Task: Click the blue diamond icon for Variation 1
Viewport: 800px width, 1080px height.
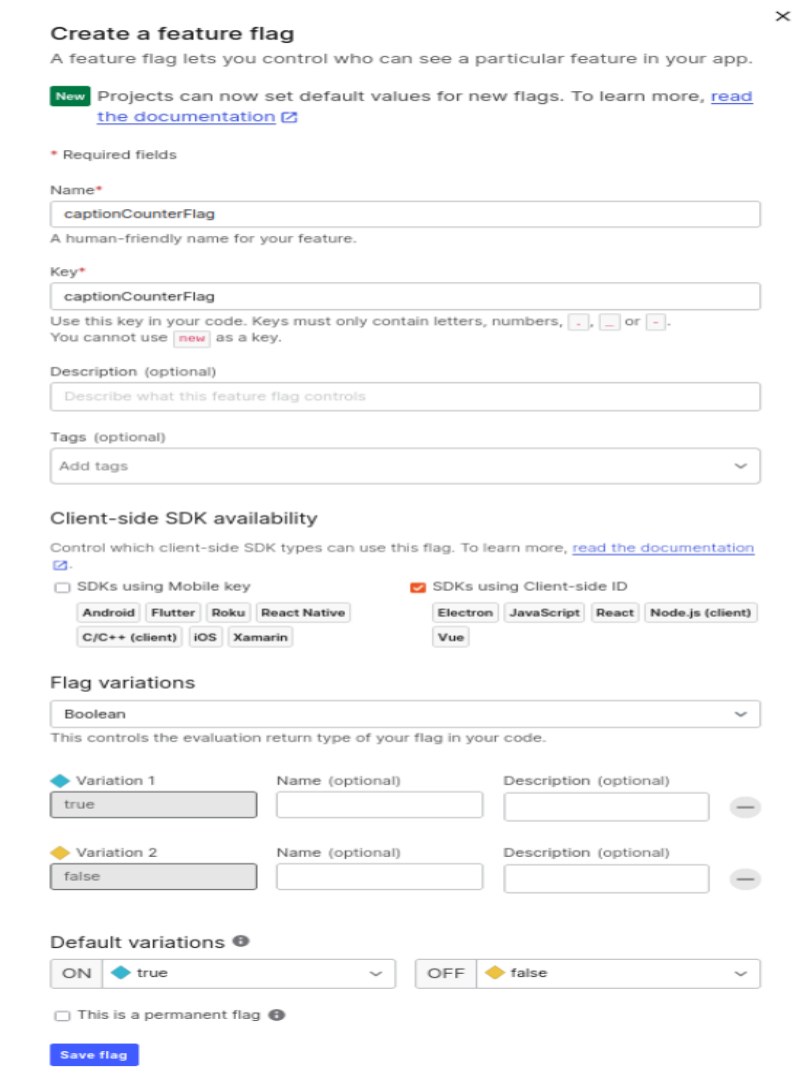Action: point(60,779)
